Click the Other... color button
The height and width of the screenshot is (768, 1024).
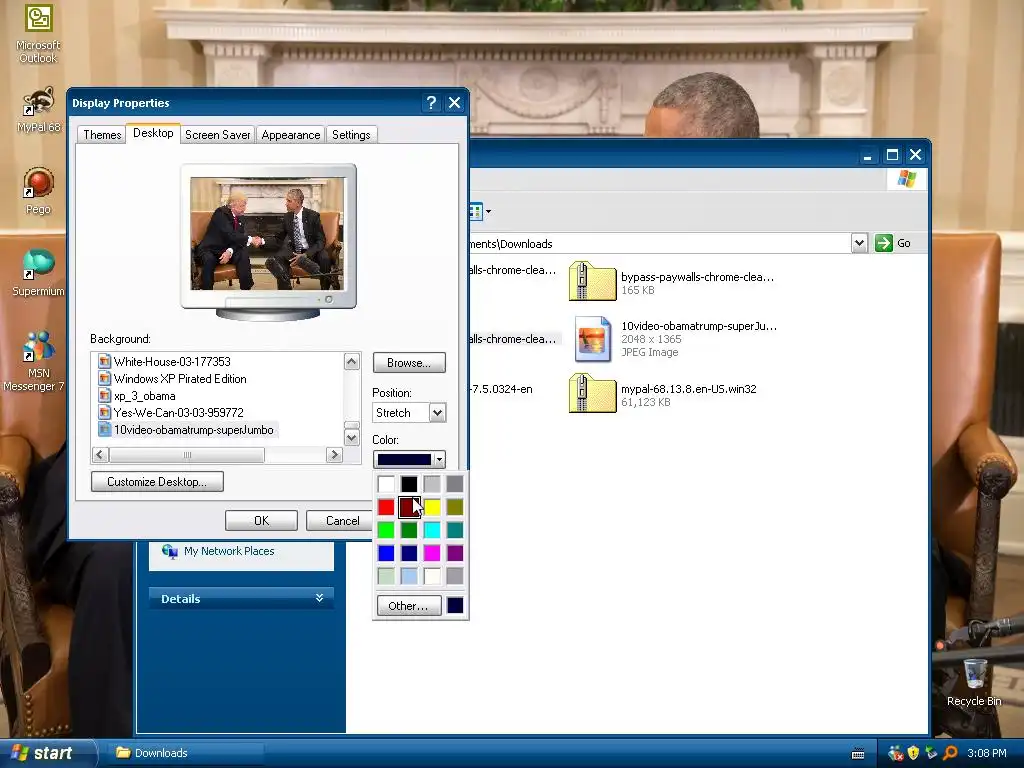point(409,605)
